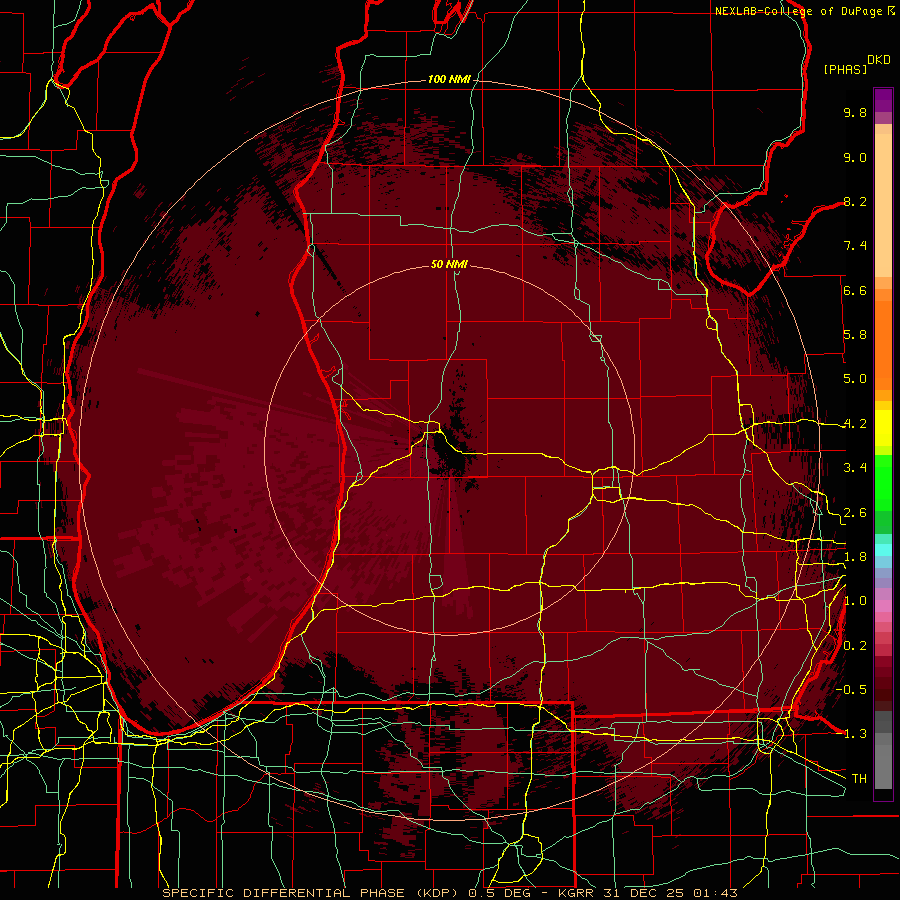This screenshot has height=900, width=900.
Task: Click the 9.8 legend value
Action: 855,112
